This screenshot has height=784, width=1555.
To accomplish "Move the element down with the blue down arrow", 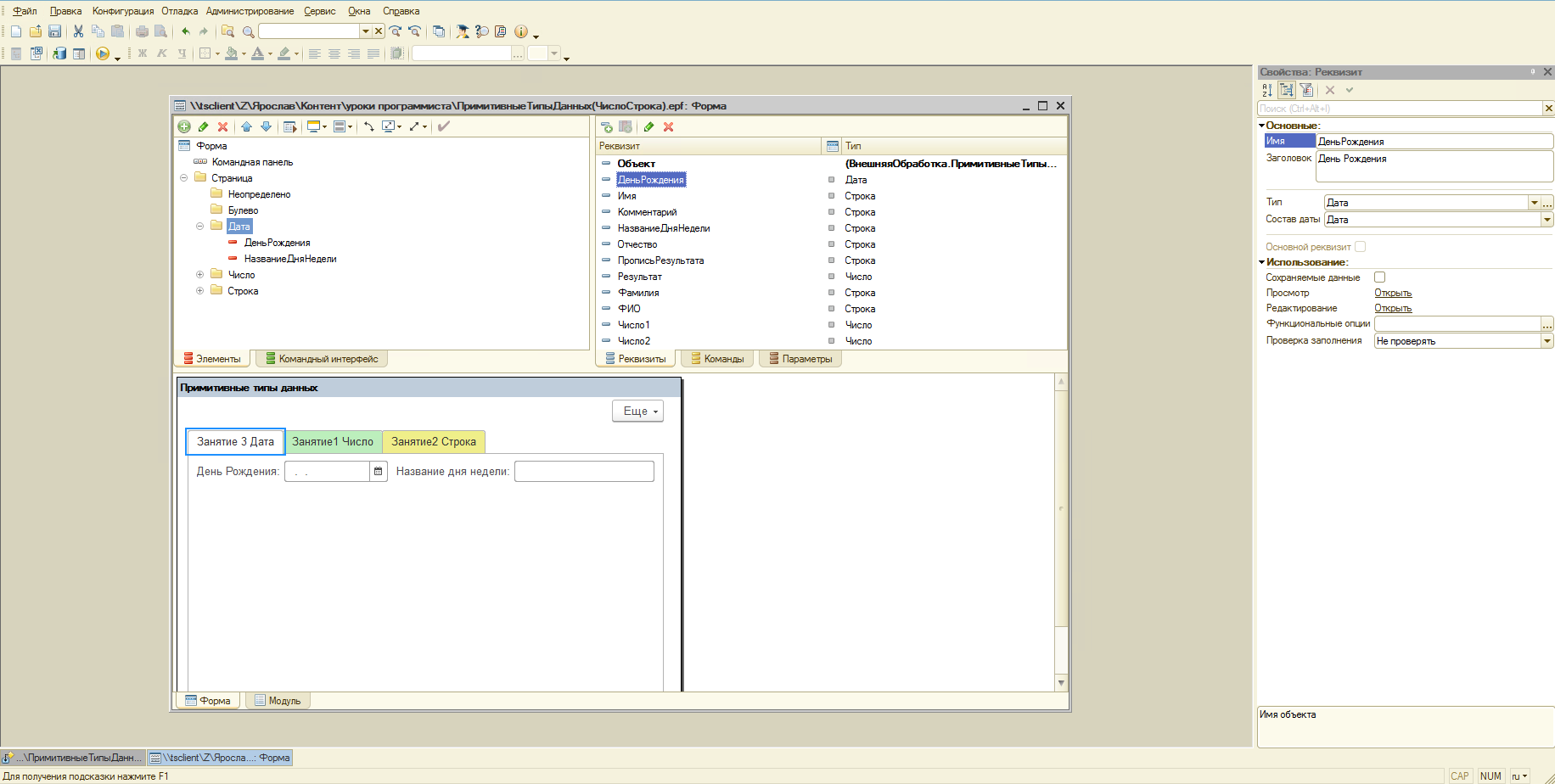I will point(266,126).
